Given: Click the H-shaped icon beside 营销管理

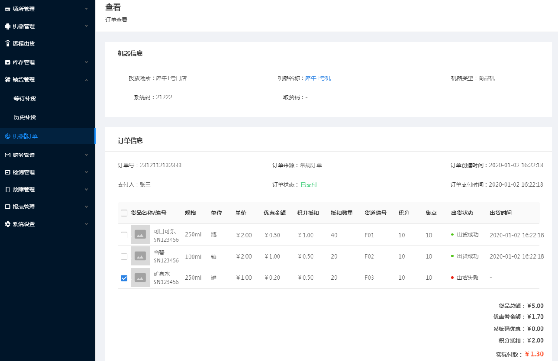Looking at the screenshot, I should point(7,155).
